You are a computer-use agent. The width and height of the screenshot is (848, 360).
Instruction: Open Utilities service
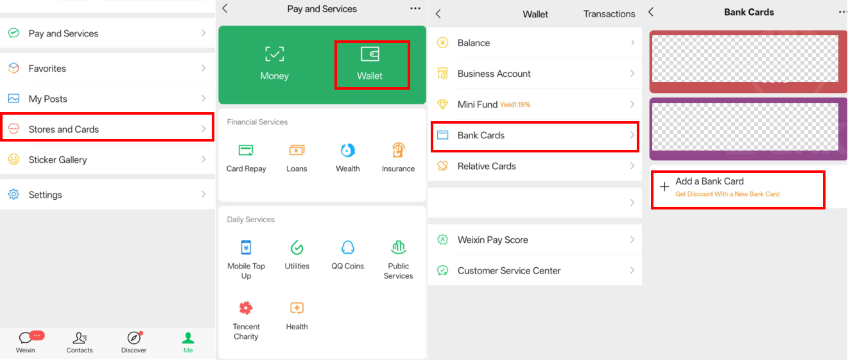[297, 255]
